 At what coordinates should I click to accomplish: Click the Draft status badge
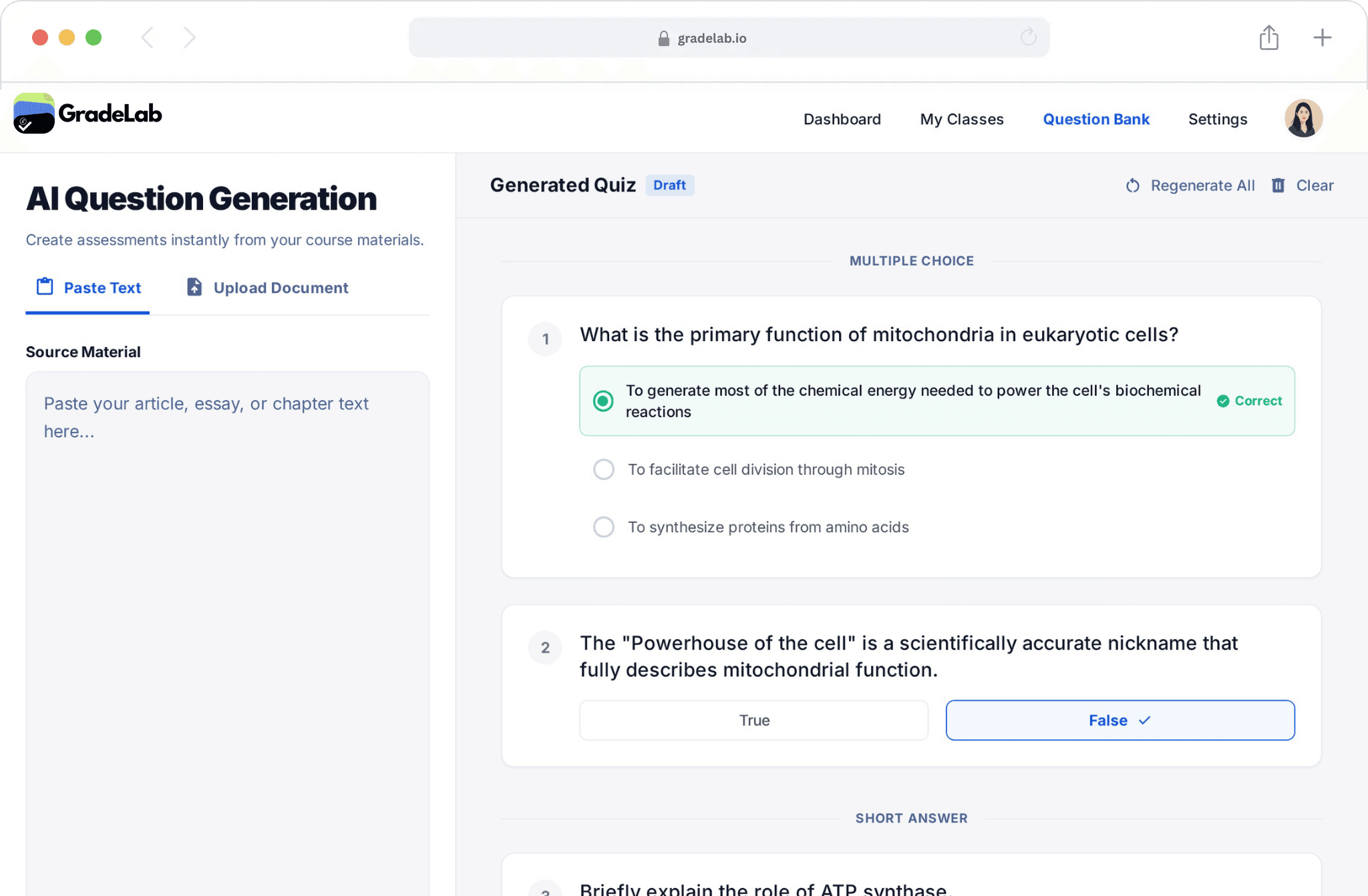pos(670,185)
